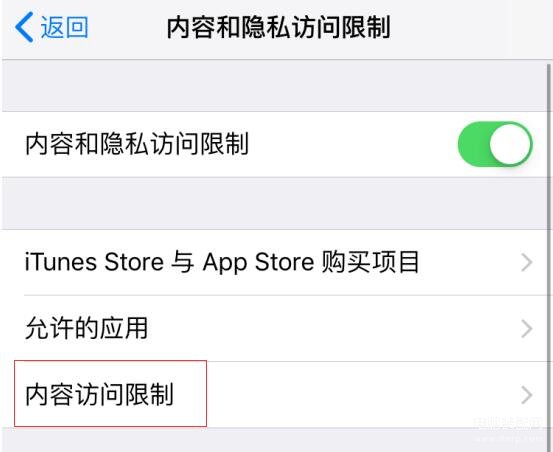Tap the 内容和隐私访问限制 page title
This screenshot has height=452, width=553.
(x=278, y=27)
